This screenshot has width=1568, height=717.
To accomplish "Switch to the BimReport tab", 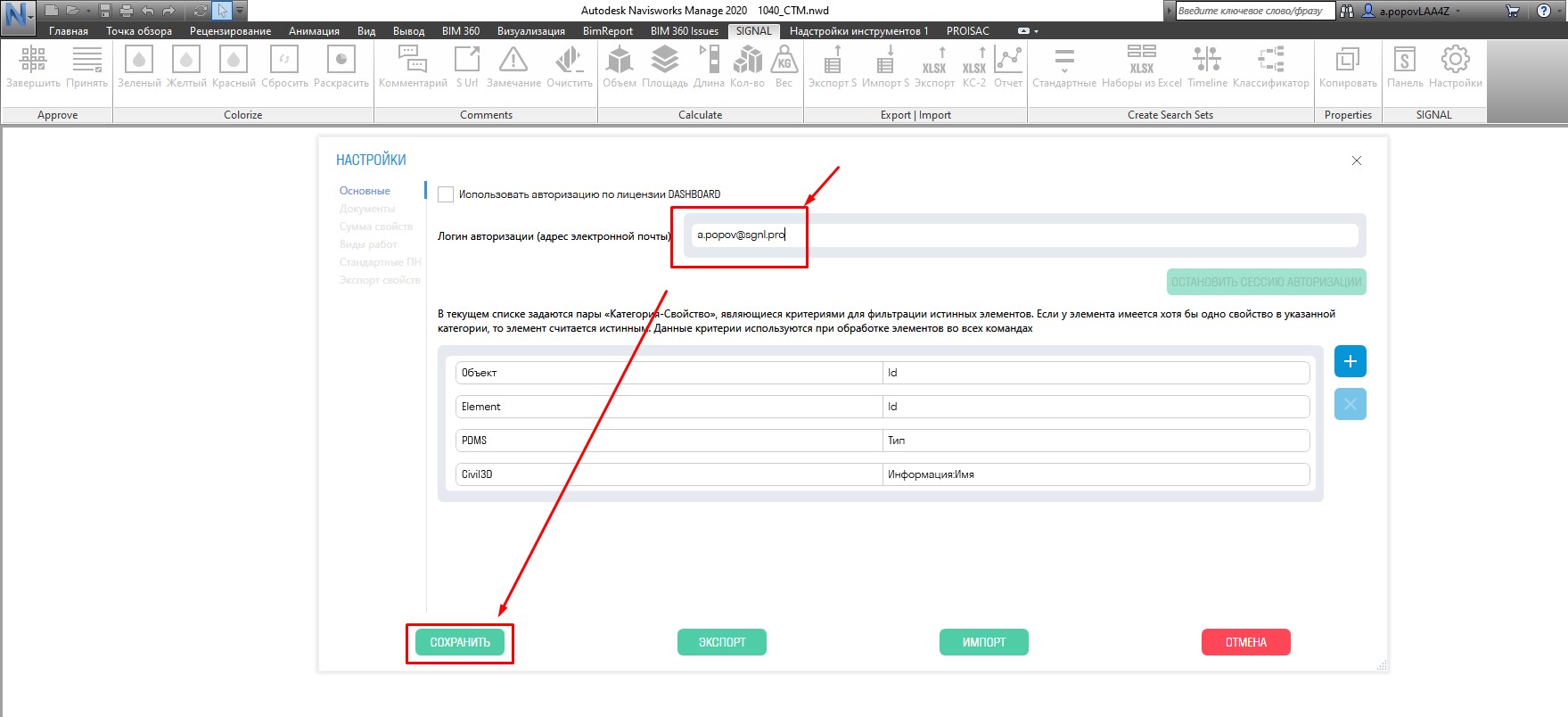I will click(x=607, y=31).
